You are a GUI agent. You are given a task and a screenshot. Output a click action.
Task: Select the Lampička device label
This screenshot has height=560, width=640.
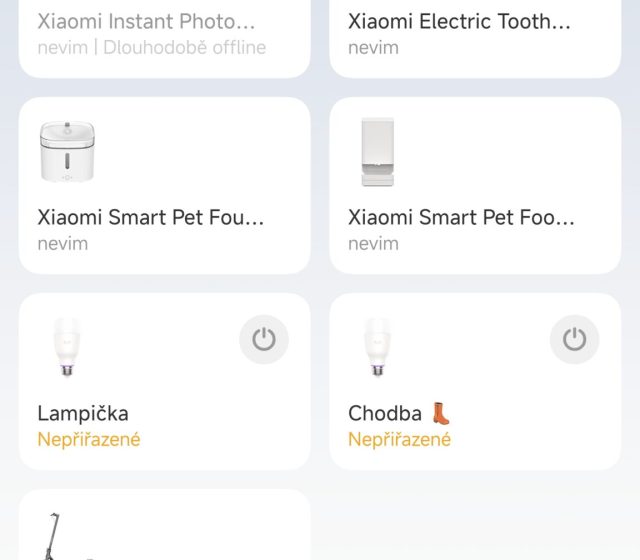tap(83, 413)
